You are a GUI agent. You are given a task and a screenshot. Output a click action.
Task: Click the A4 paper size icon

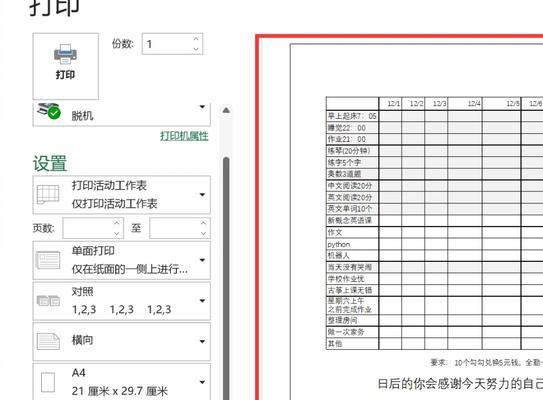(x=48, y=382)
